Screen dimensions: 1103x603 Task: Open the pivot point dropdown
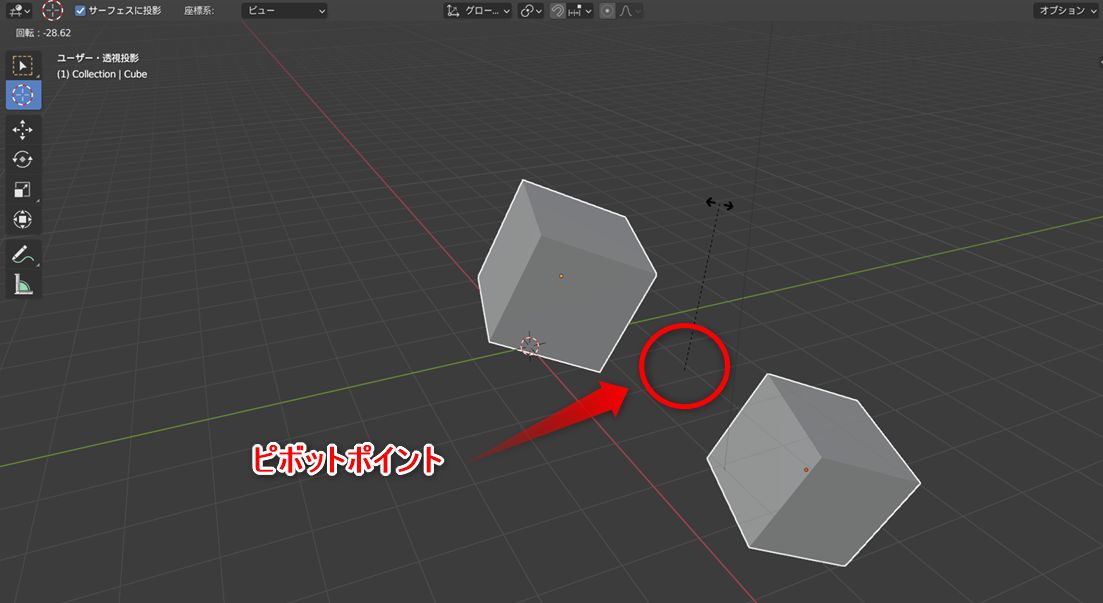pos(530,11)
